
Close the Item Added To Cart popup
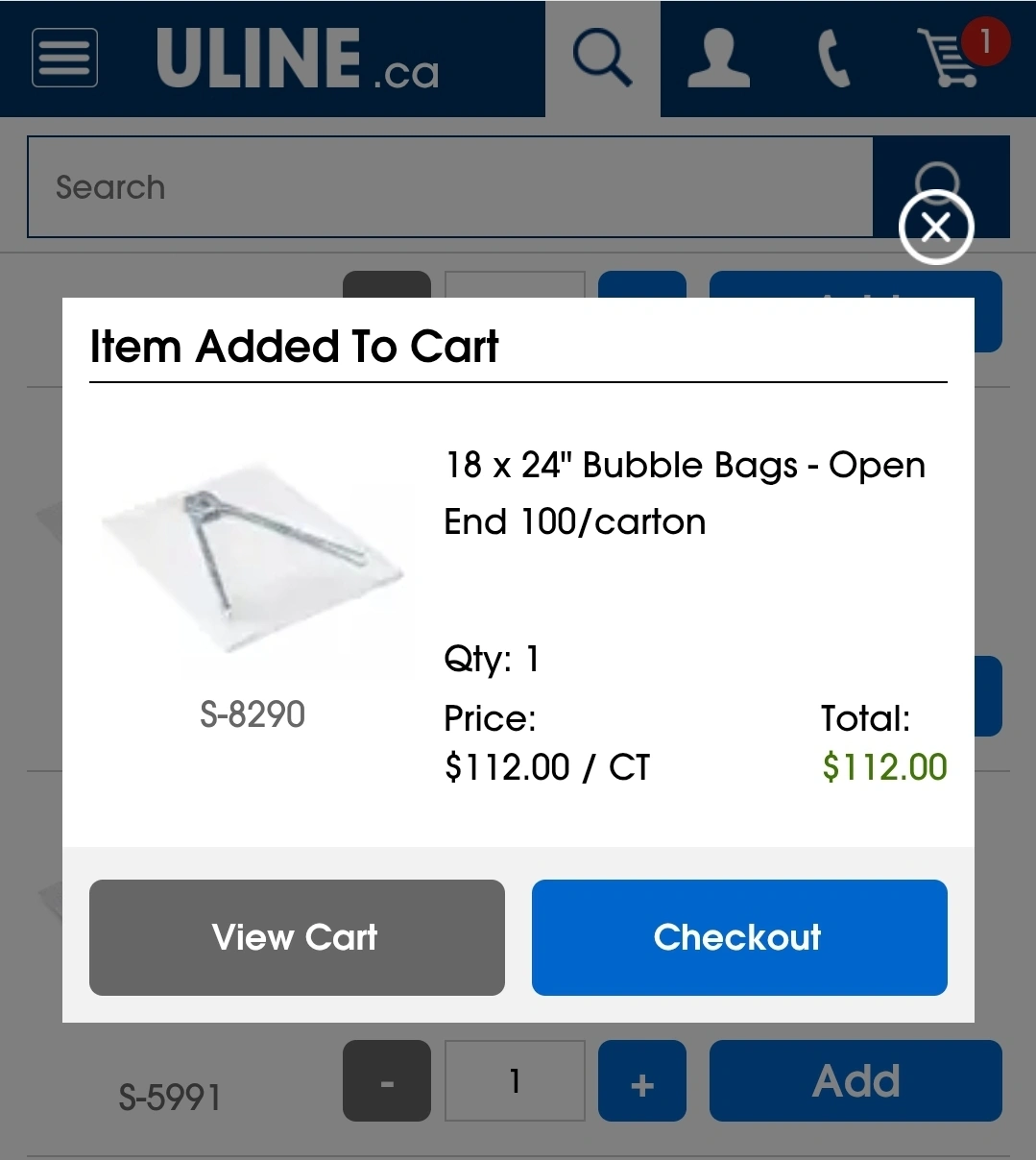(936, 228)
